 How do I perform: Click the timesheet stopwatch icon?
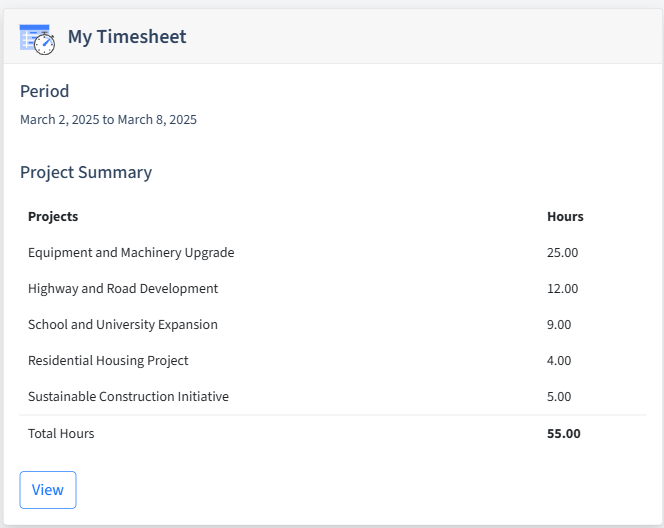tap(37, 39)
